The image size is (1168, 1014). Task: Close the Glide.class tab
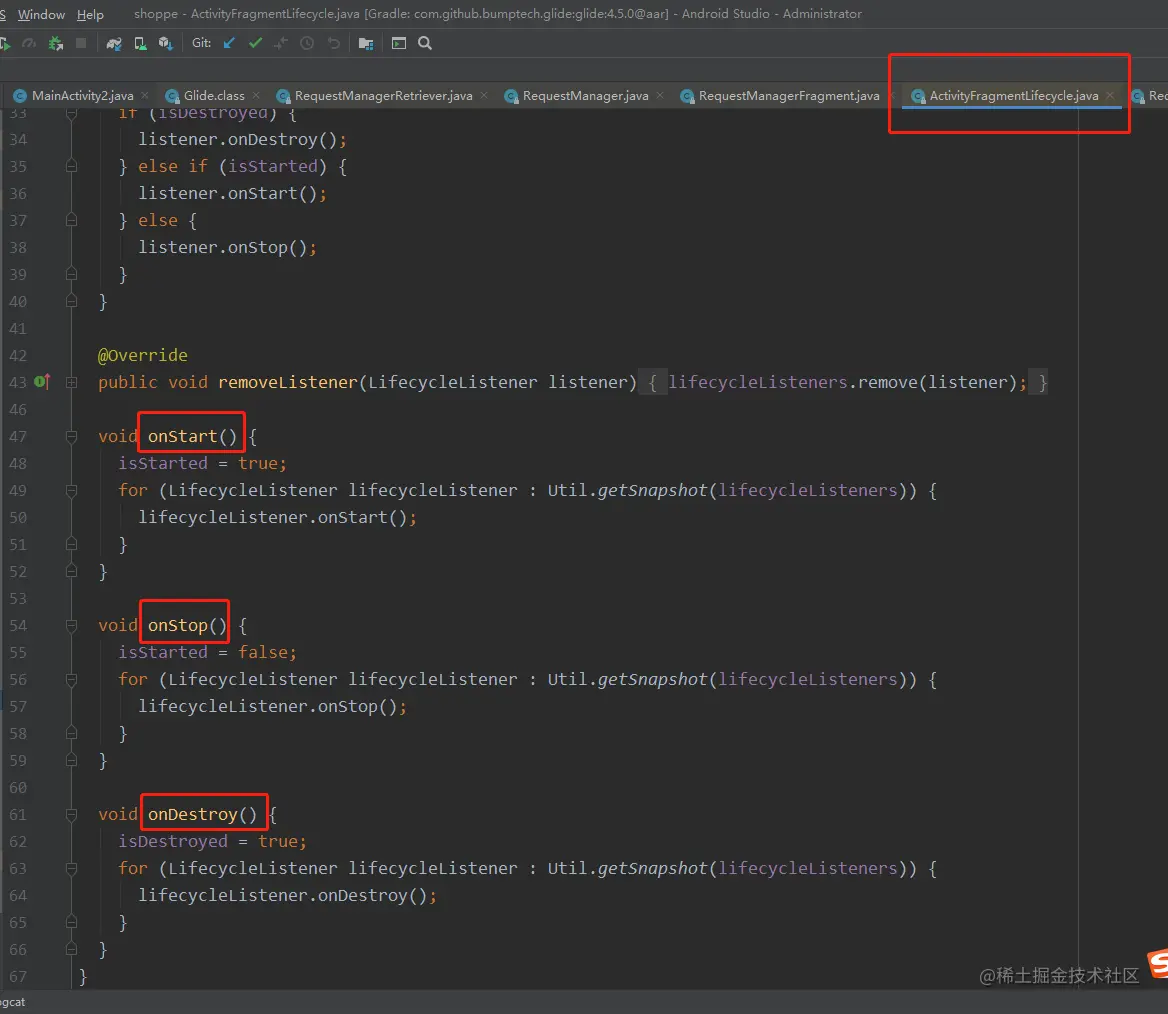pos(256,95)
